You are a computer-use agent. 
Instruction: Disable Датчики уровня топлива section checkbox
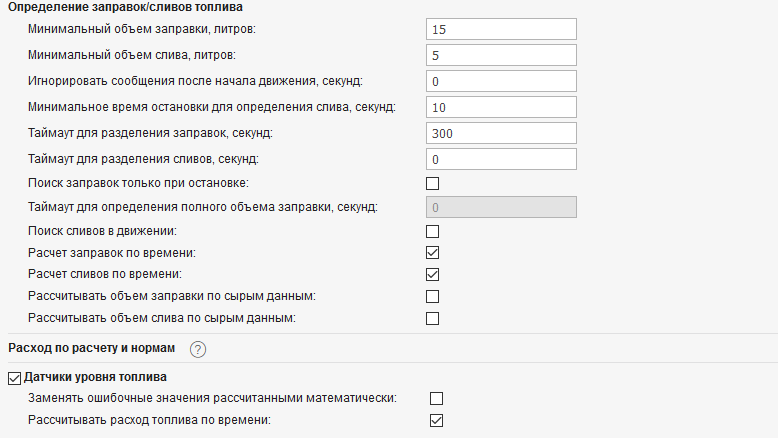[x=14, y=377]
